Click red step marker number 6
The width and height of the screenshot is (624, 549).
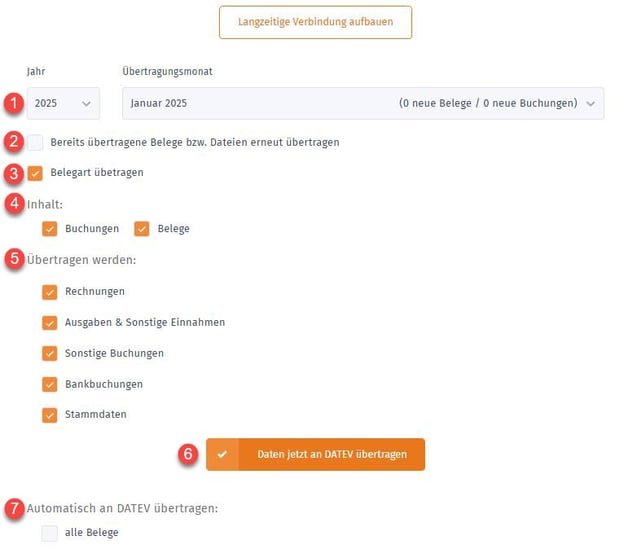pos(188,454)
